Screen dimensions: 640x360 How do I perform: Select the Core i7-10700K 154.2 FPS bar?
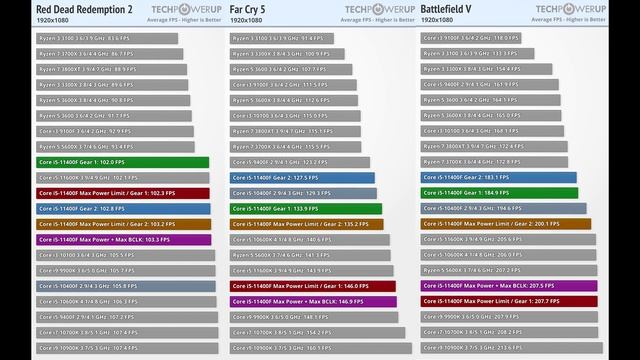317,333
